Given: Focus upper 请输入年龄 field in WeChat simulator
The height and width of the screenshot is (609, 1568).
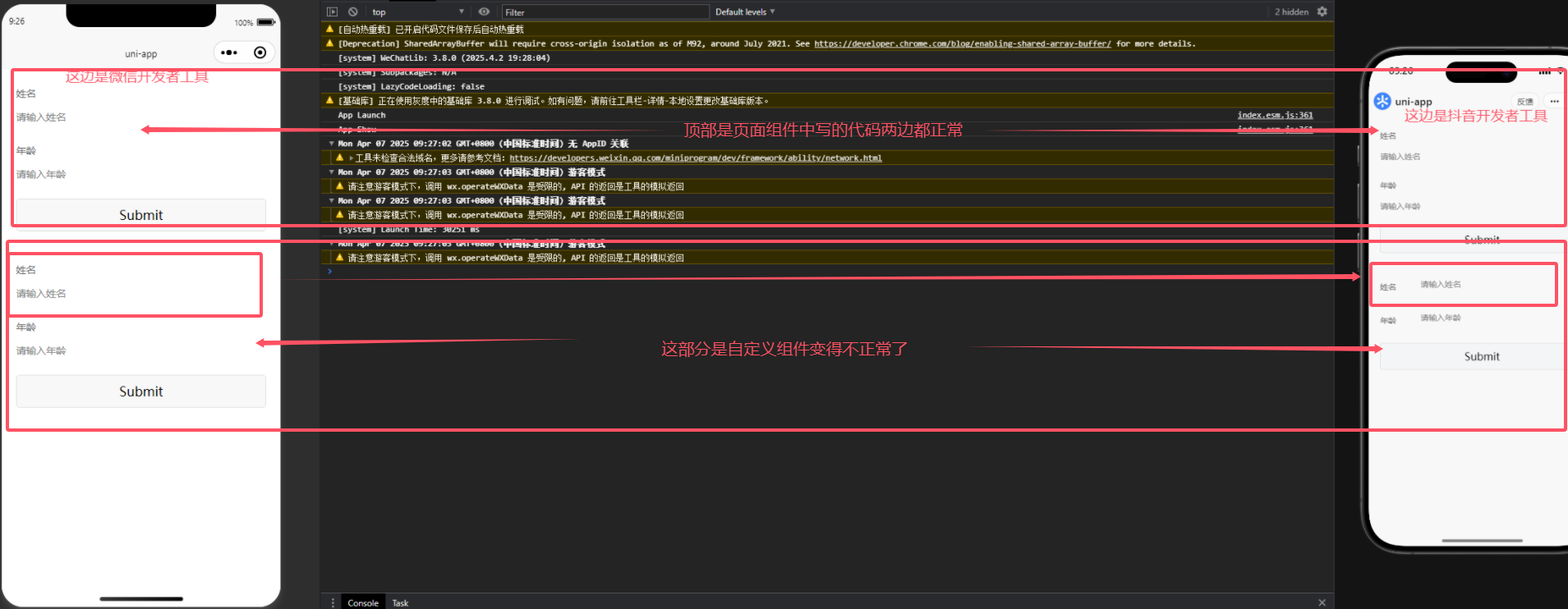Looking at the screenshot, I should (141, 174).
